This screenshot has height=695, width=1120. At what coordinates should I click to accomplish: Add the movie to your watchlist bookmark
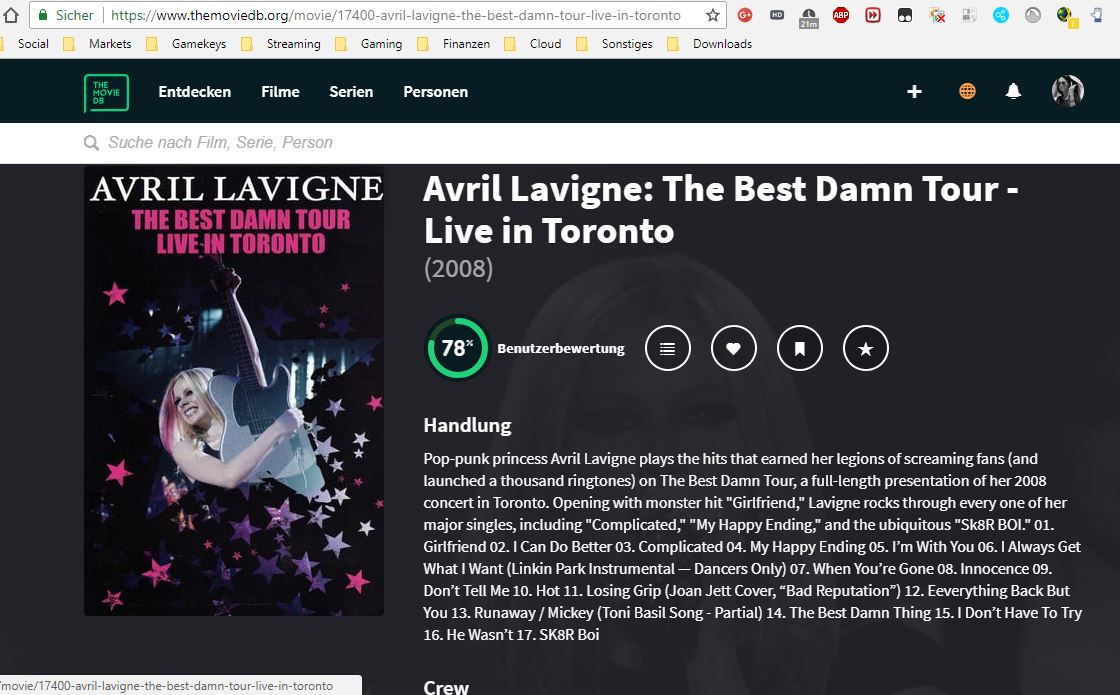pos(800,349)
